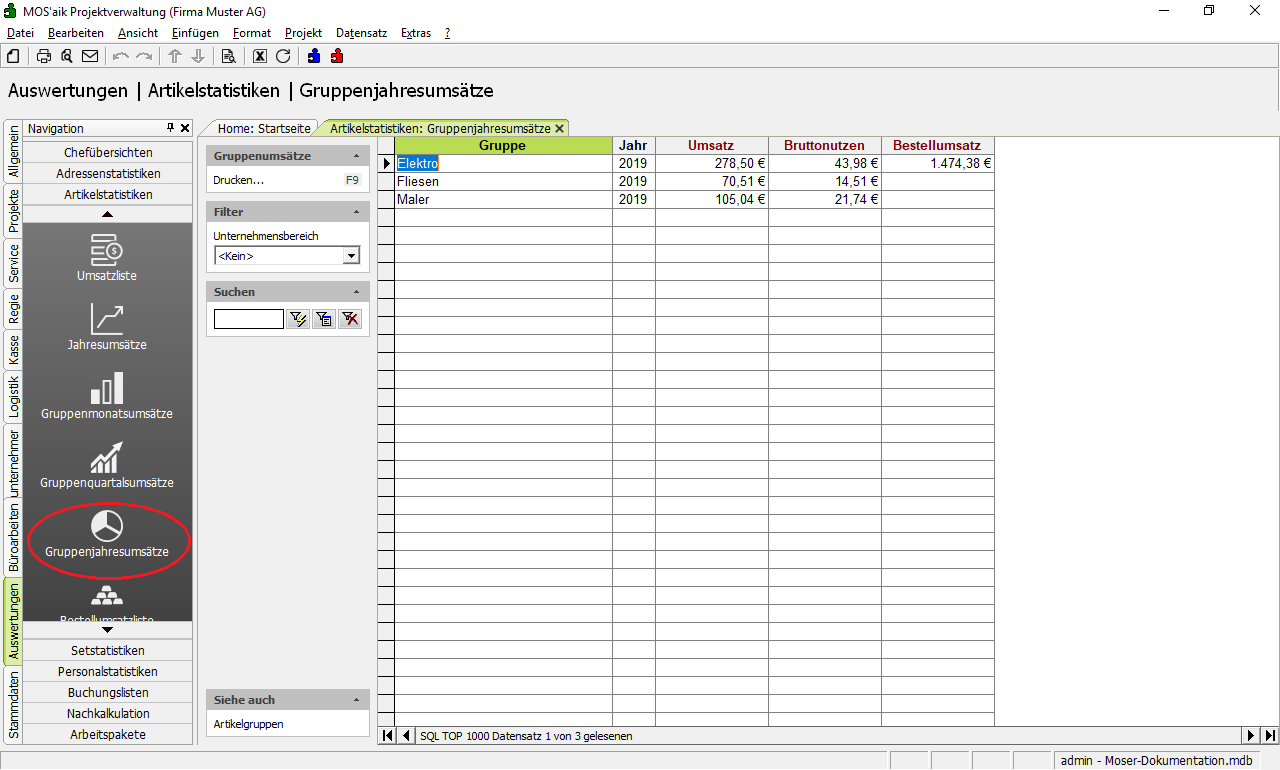Pin the Navigation panel
Viewport: 1280px width, 770px height.
[x=170, y=128]
